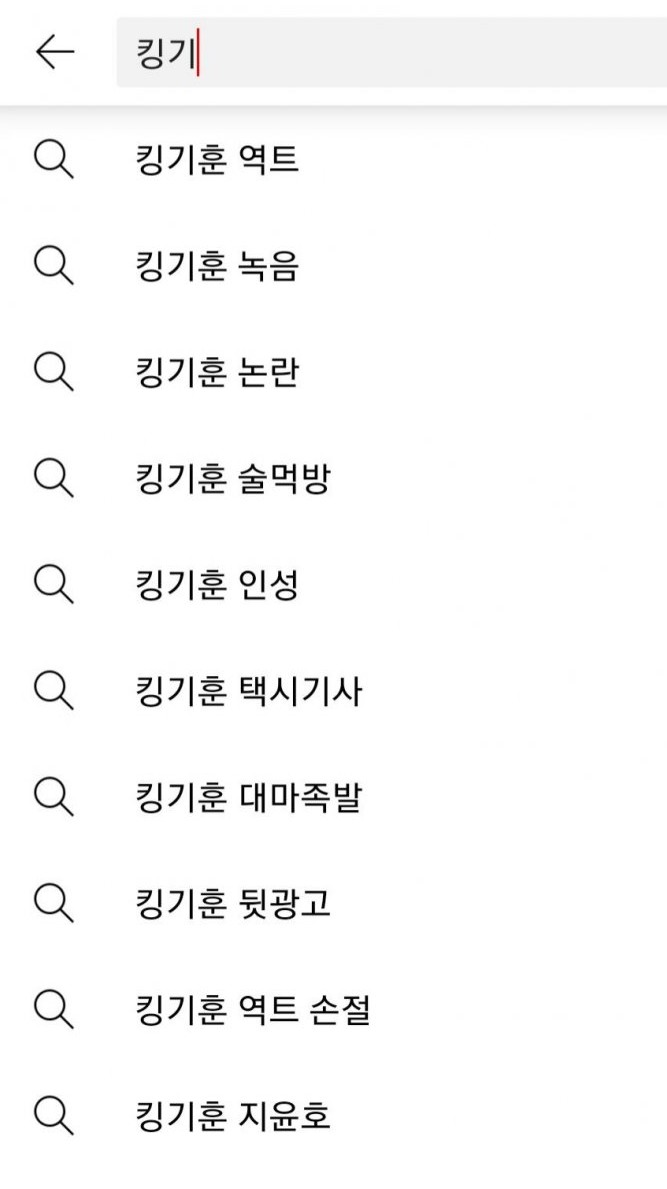Tap search icon beside 킹기훈 논란
Image resolution: width=667 pixels, height=1189 pixels.
coord(54,372)
